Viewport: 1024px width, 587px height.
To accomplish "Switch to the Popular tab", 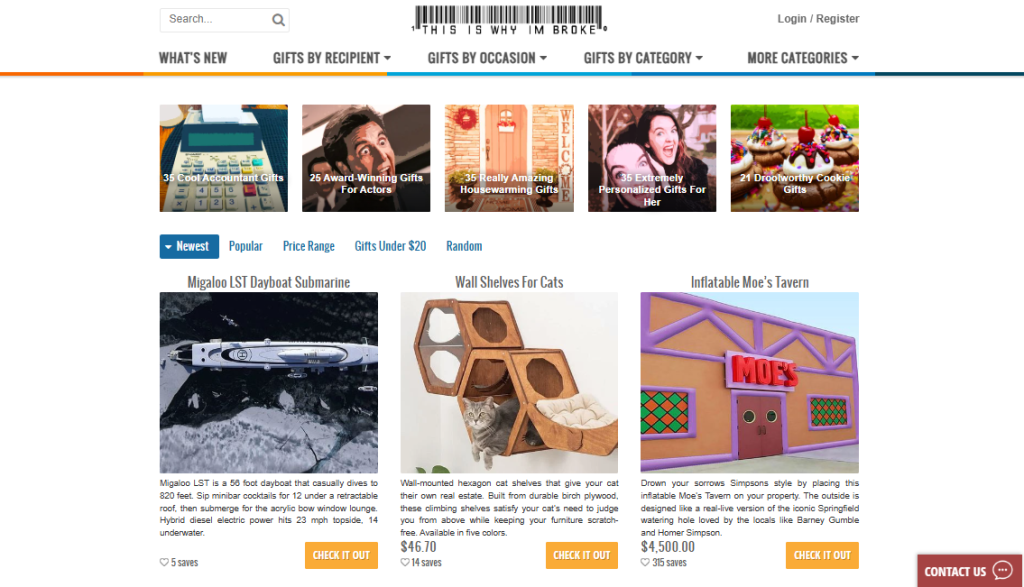I will pos(246,246).
